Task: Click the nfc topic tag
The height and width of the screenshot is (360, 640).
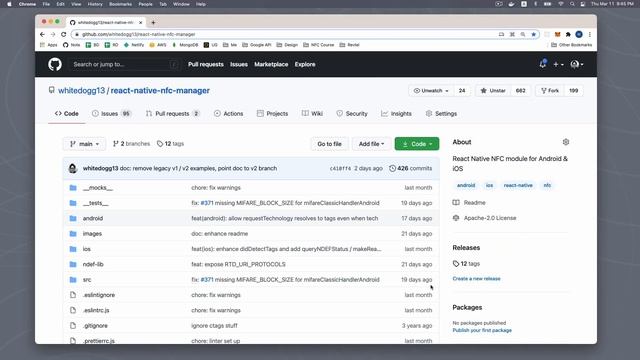Action: coord(547,185)
